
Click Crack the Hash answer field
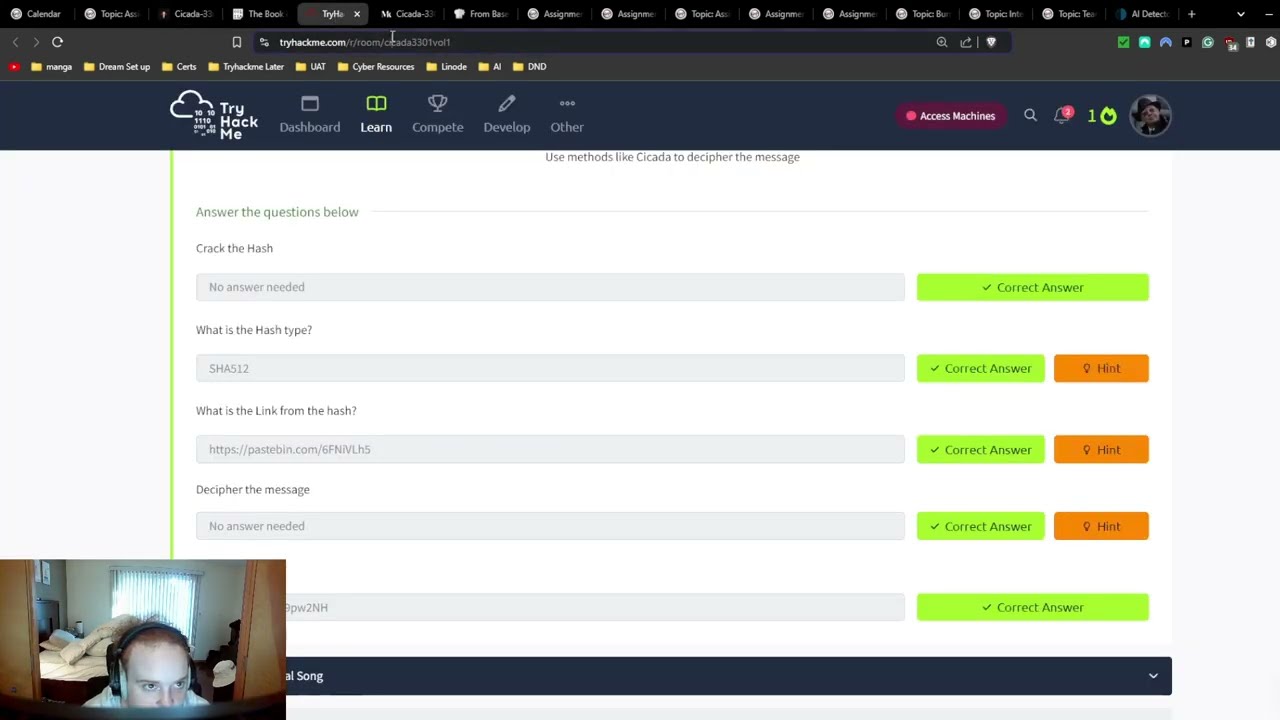coord(550,287)
